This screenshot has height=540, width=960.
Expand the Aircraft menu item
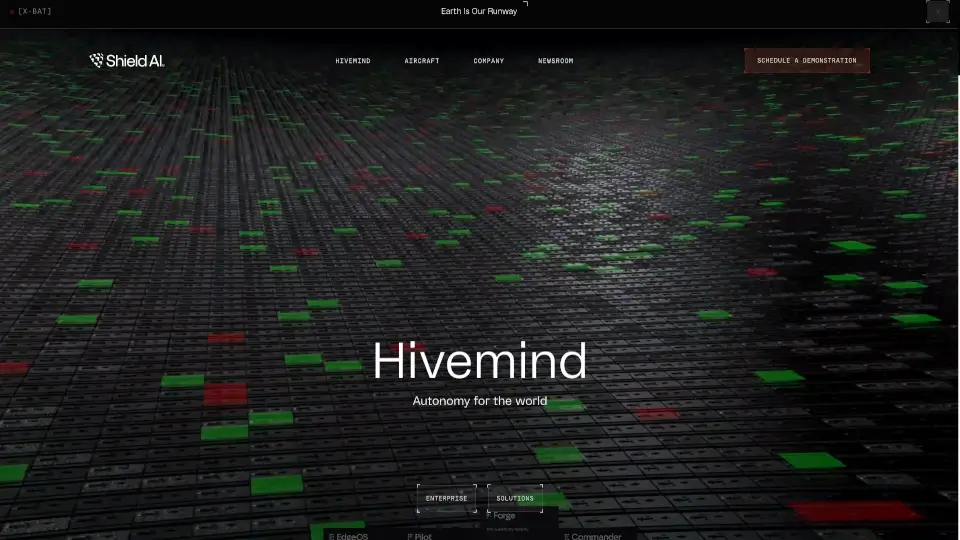(x=421, y=61)
